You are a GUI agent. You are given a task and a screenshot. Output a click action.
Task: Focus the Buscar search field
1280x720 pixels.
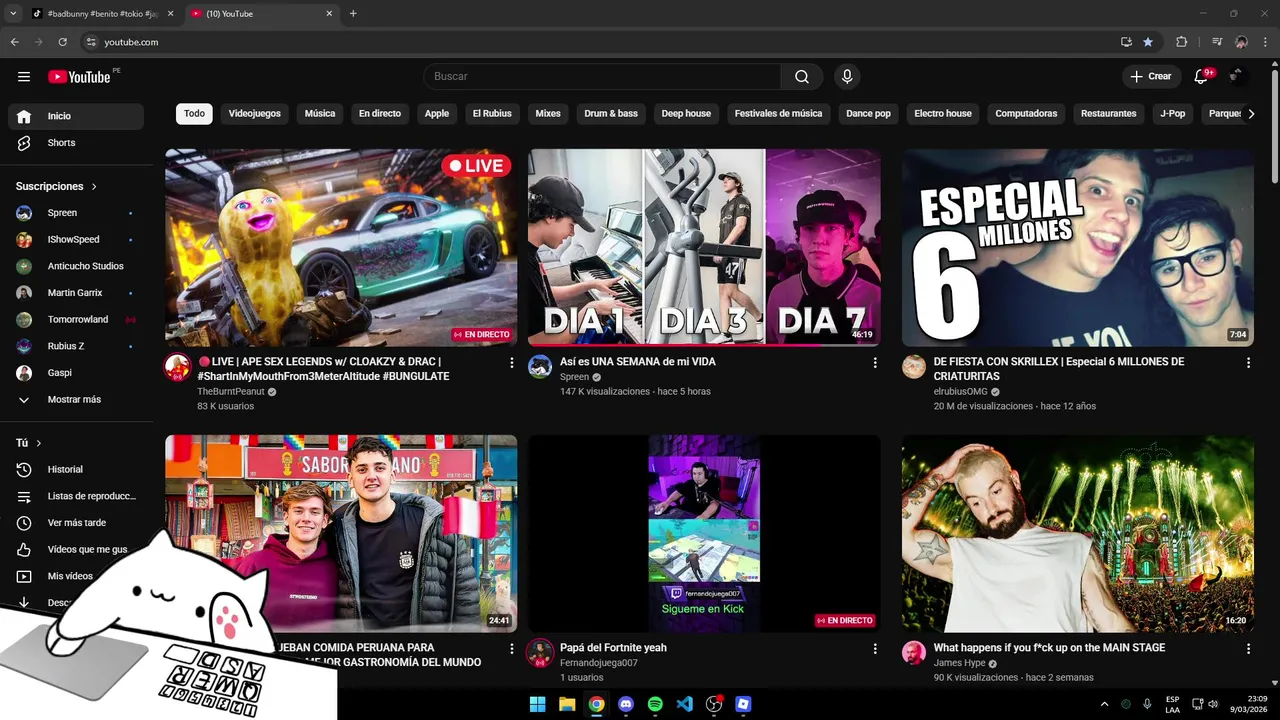click(x=602, y=77)
